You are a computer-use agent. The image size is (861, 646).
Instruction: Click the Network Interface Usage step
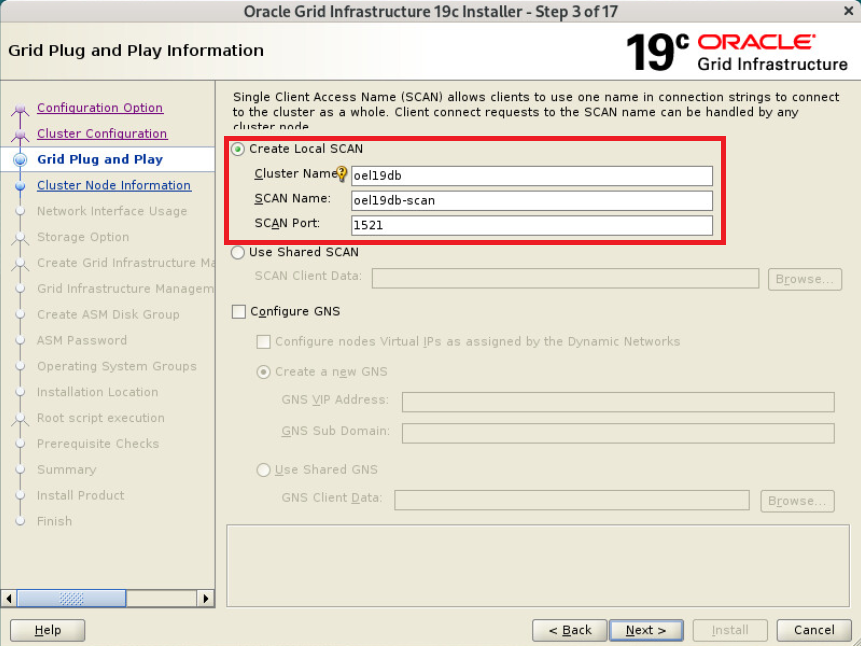click(x=112, y=211)
